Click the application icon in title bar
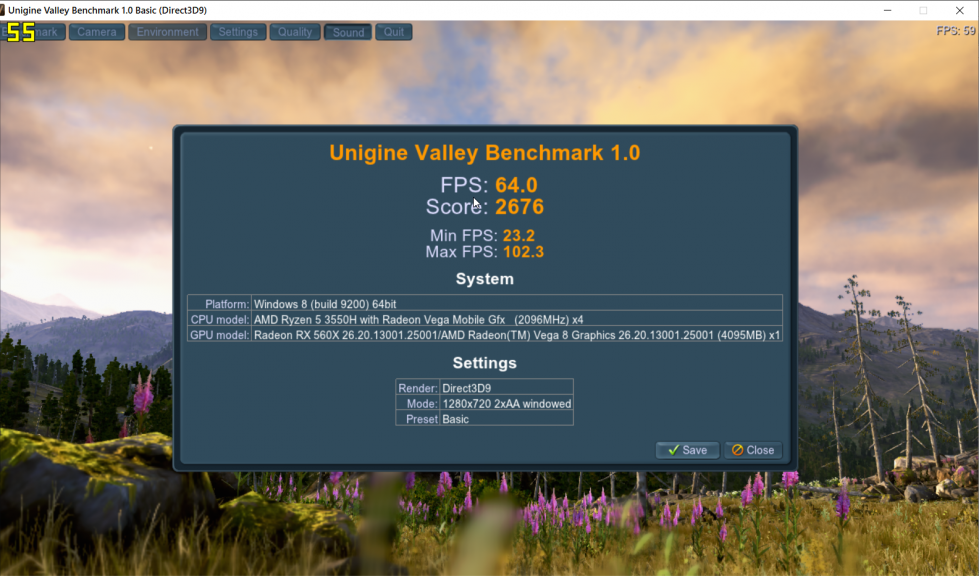This screenshot has width=979, height=576. click(2, 10)
